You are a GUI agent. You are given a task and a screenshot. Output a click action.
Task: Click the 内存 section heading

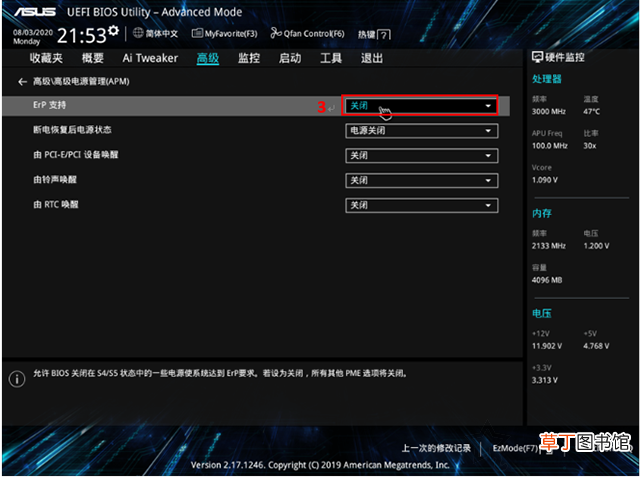542,213
